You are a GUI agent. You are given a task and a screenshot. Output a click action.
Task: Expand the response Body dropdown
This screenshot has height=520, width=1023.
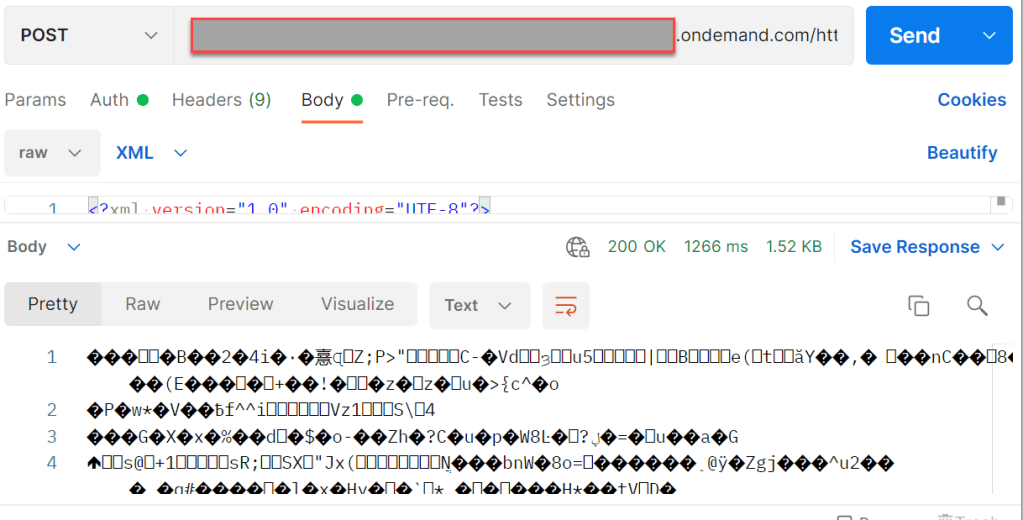coord(44,247)
